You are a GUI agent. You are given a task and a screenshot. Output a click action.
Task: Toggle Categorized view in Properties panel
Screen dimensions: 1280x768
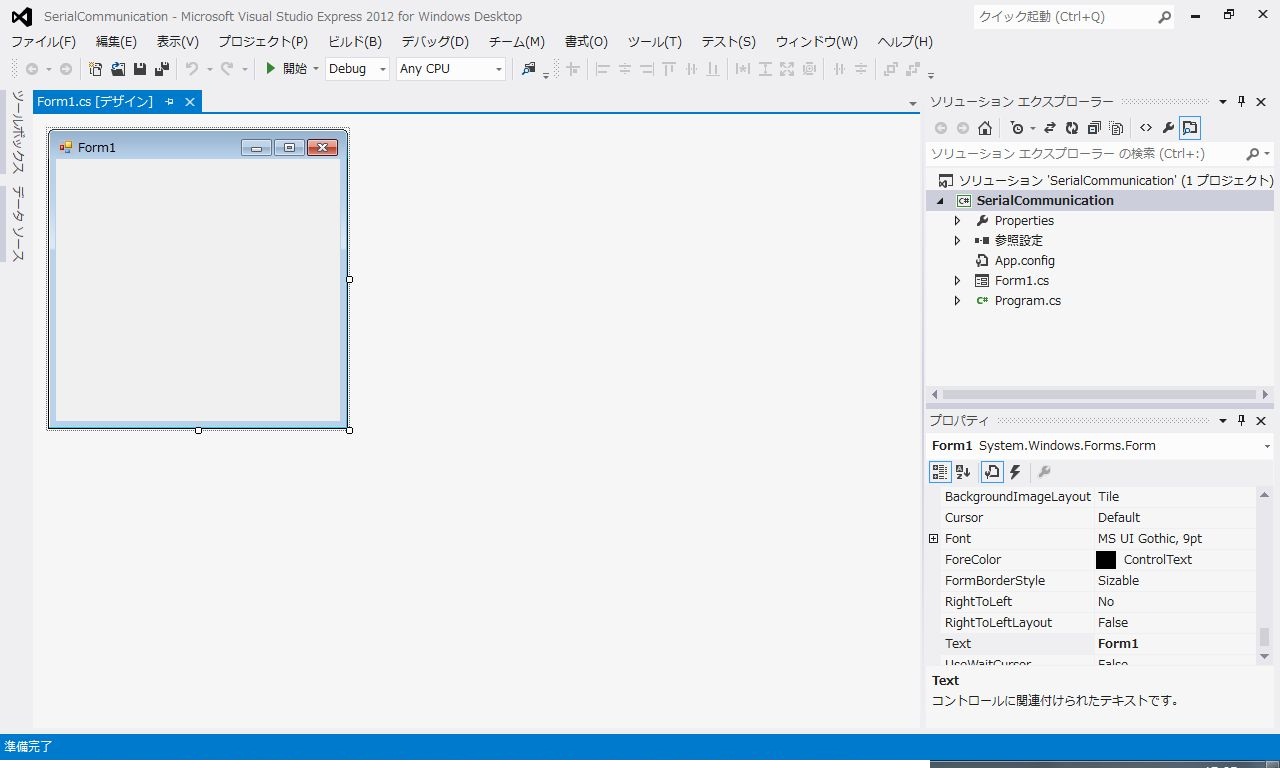tap(940, 472)
